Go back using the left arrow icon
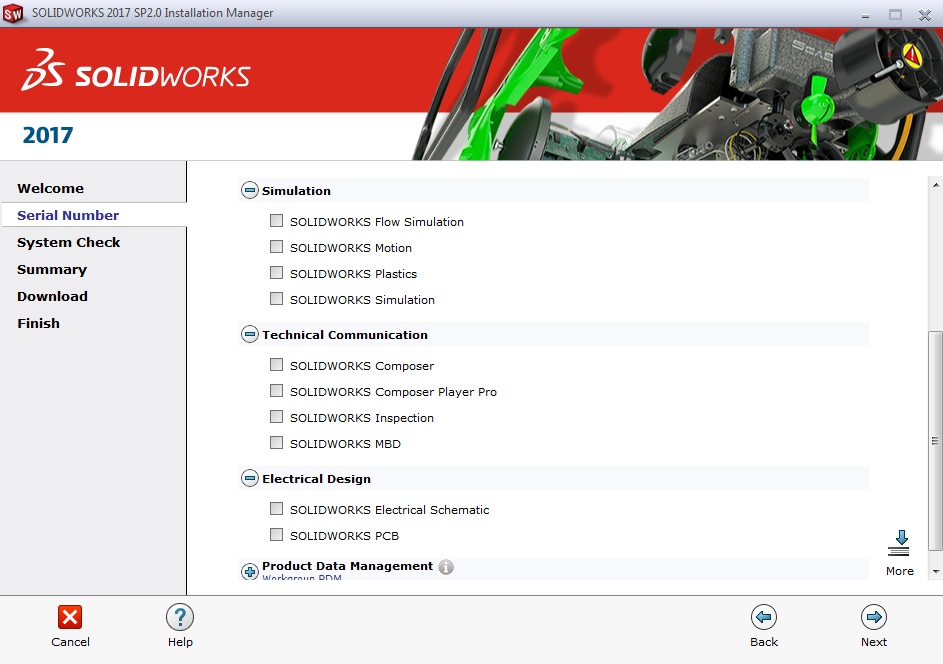 pos(764,617)
